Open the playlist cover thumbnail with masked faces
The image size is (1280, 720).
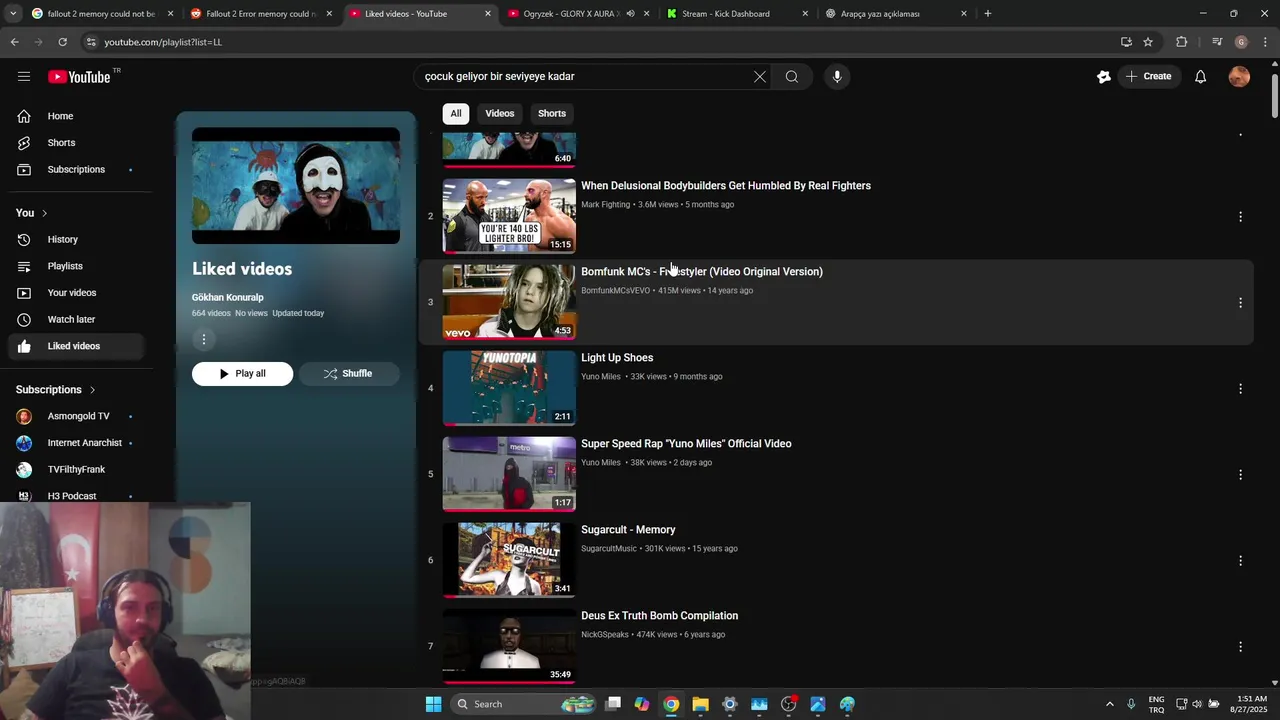(296, 186)
